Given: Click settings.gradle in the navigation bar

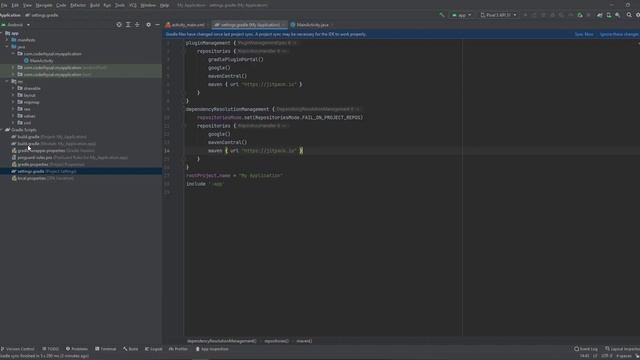Looking at the screenshot, I should (x=42, y=15).
